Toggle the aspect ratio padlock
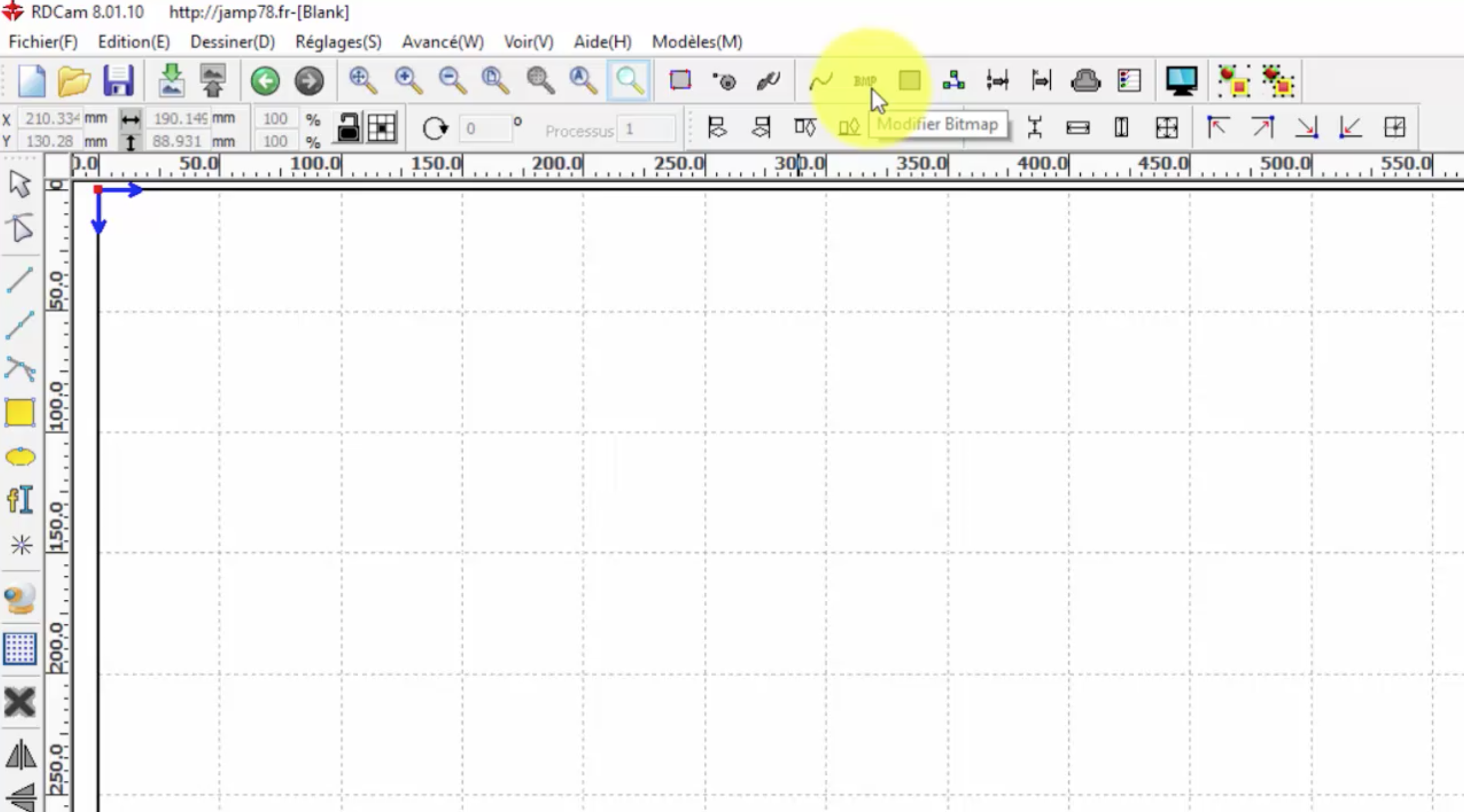1464x812 pixels. pyautogui.click(x=348, y=127)
